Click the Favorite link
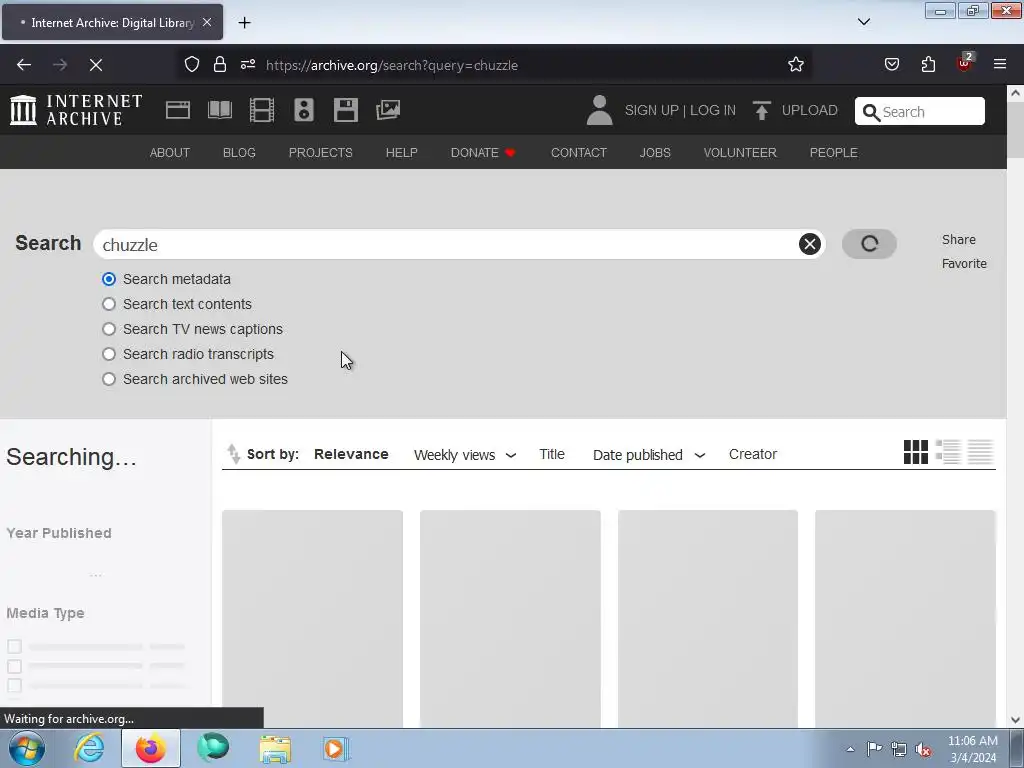 pos(964,264)
